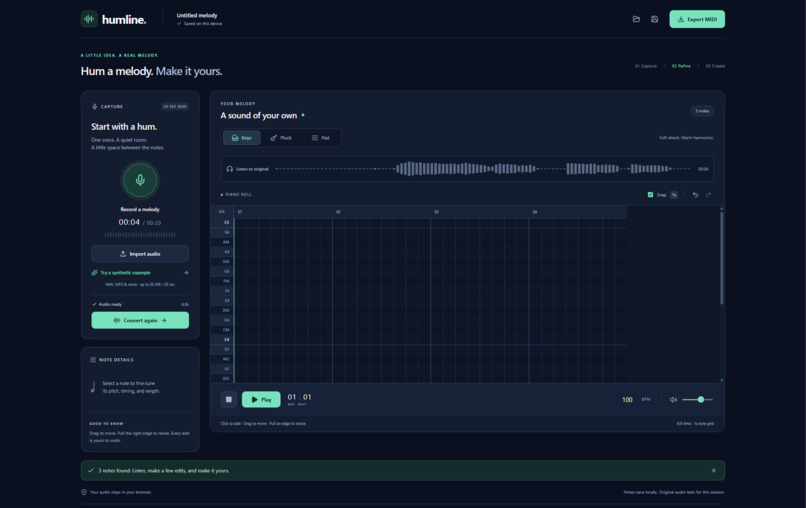The width and height of the screenshot is (806, 508).
Task: Click the Audio ready status text
Action: (110, 304)
